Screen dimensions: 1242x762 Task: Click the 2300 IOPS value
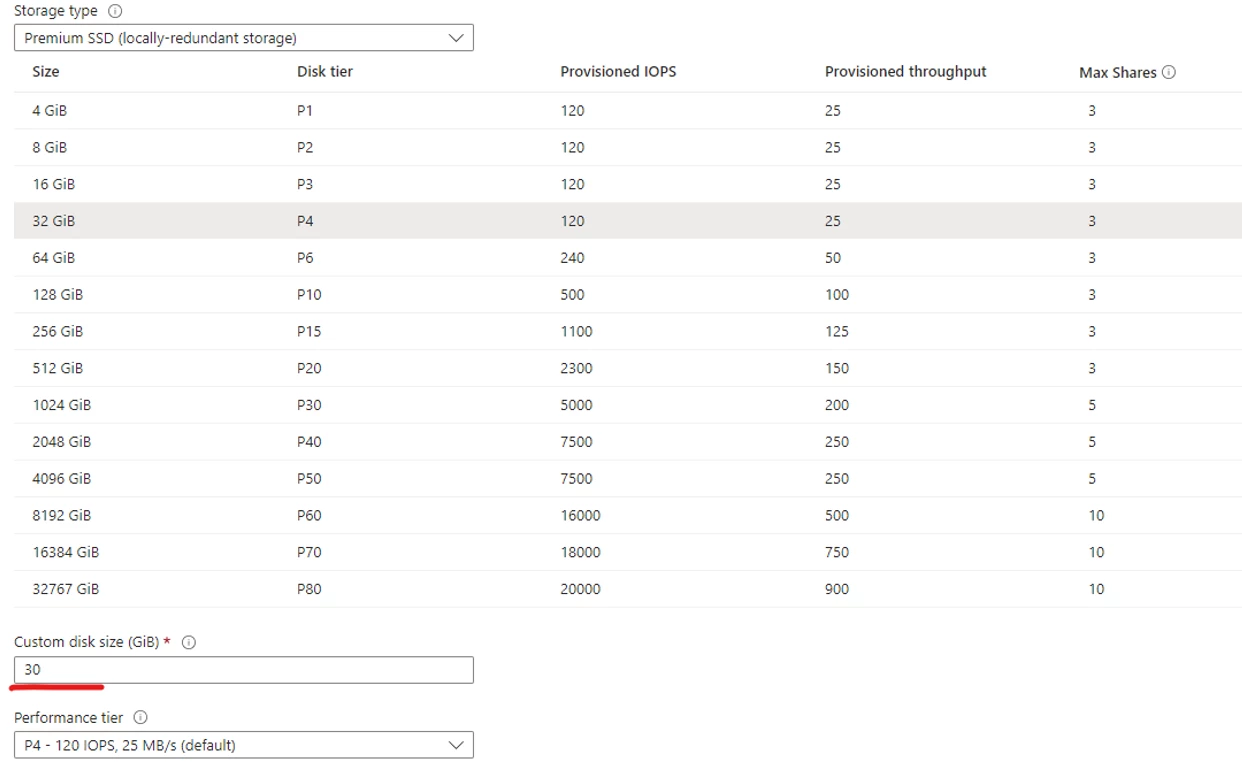click(576, 368)
